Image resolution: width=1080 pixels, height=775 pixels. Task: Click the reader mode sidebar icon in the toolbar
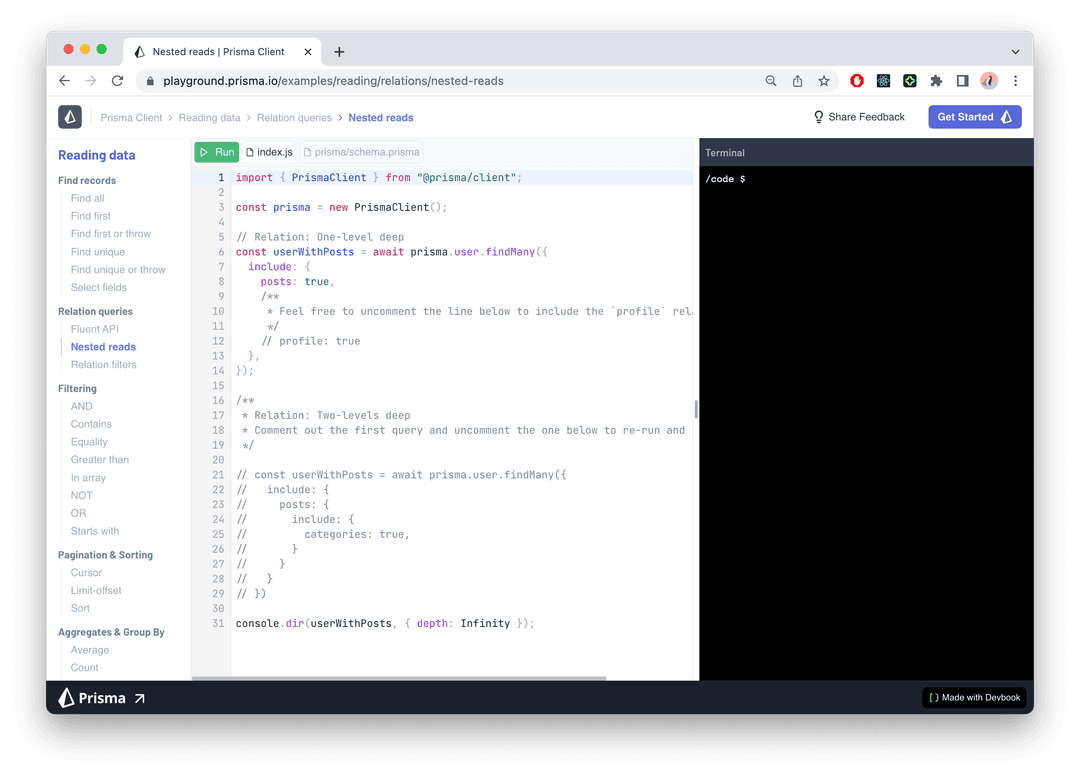coord(962,81)
